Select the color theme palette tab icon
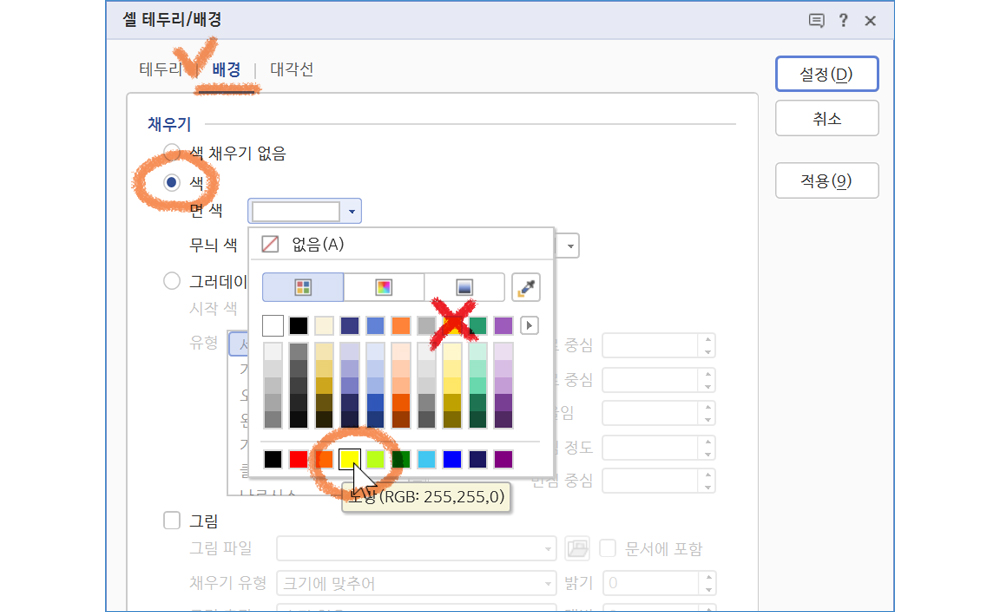Image resolution: width=1000 pixels, height=612 pixels. point(303,287)
